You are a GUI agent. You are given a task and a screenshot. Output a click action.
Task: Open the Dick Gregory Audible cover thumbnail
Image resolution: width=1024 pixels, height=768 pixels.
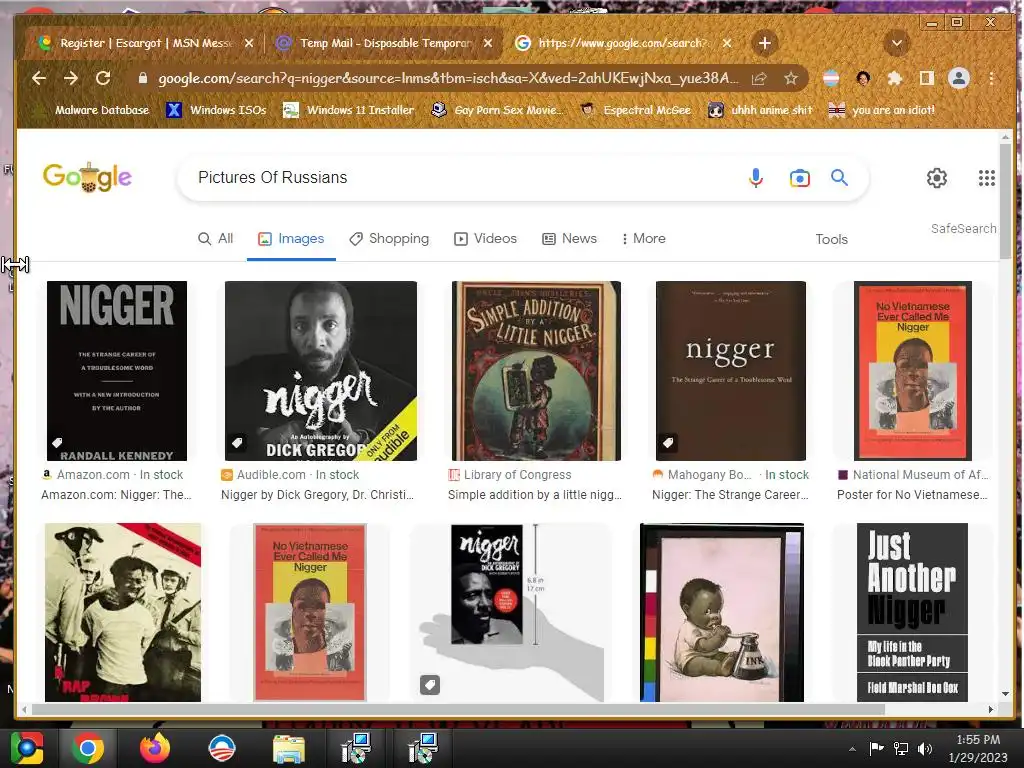[x=321, y=371]
